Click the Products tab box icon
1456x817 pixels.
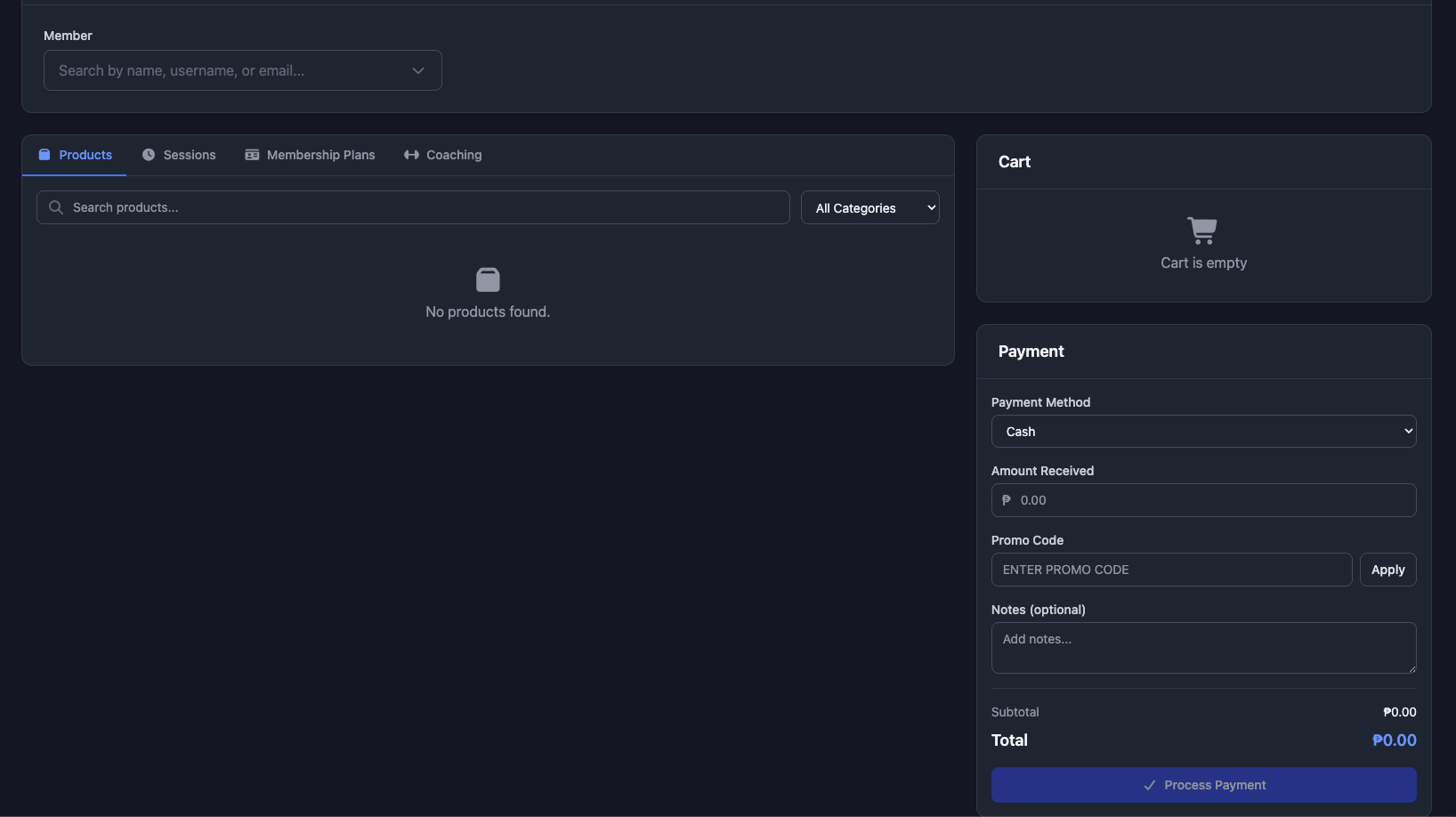44,155
